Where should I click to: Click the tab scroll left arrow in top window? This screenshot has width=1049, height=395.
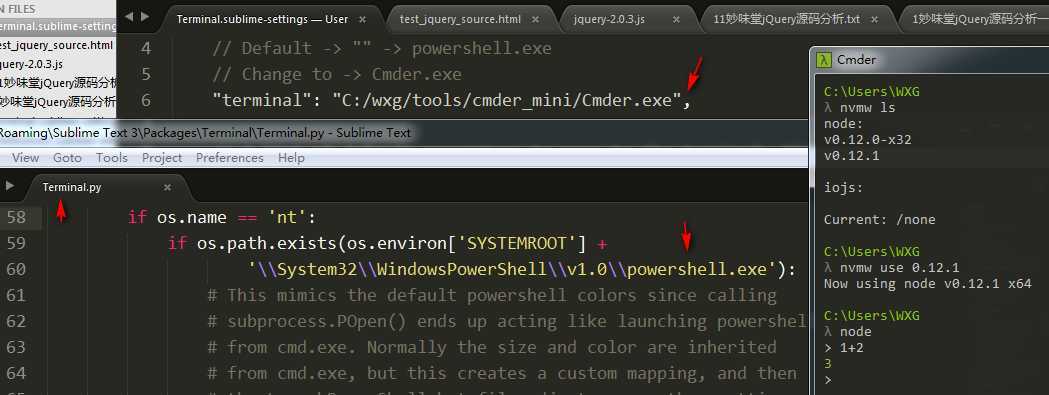tap(128, 17)
